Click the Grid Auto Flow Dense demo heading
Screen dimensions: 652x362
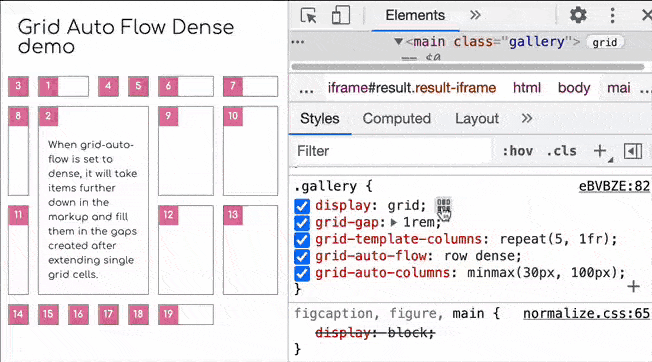[x=126, y=37]
